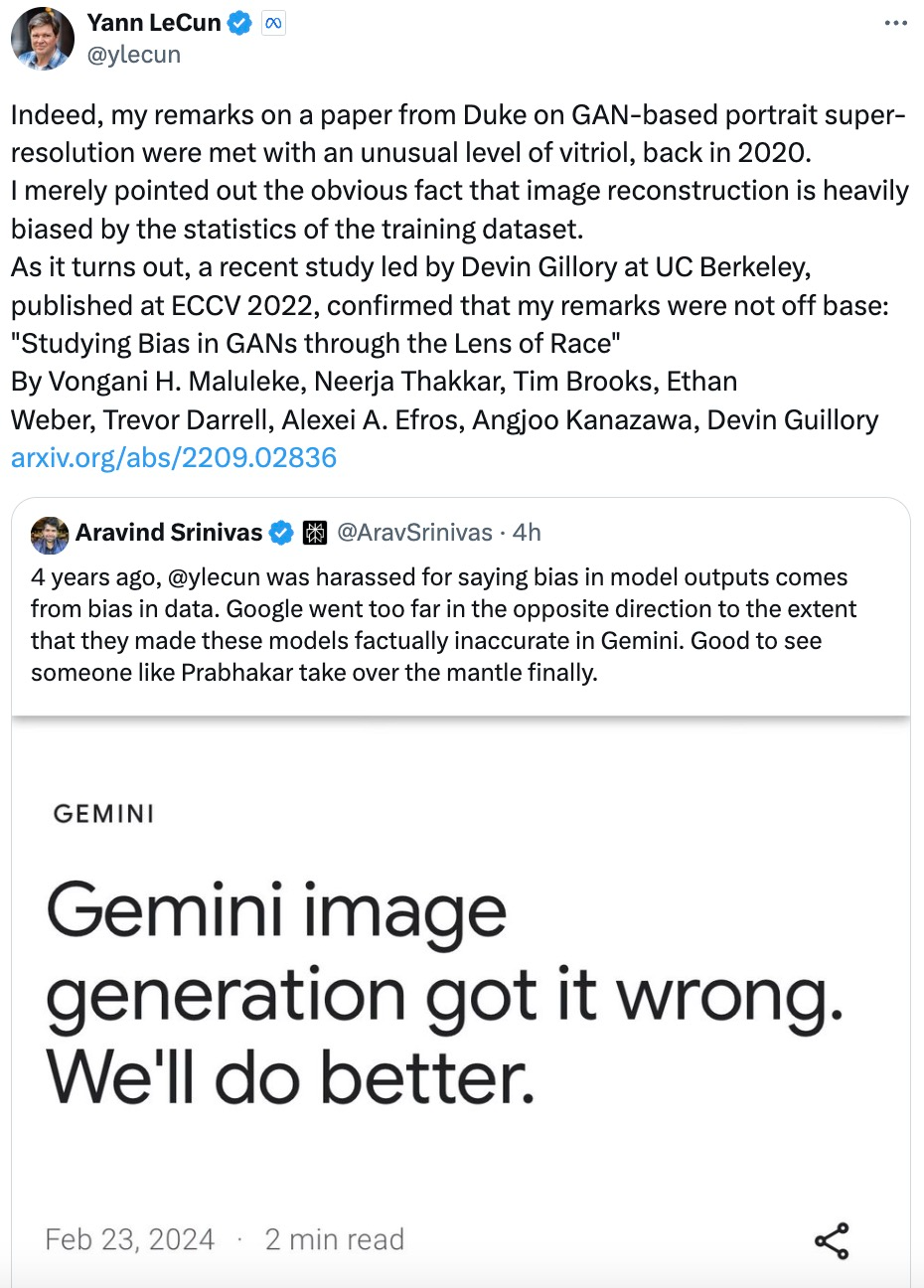924x1288 pixels.
Task: Open the three-dot more options menu
Action: tap(896, 23)
